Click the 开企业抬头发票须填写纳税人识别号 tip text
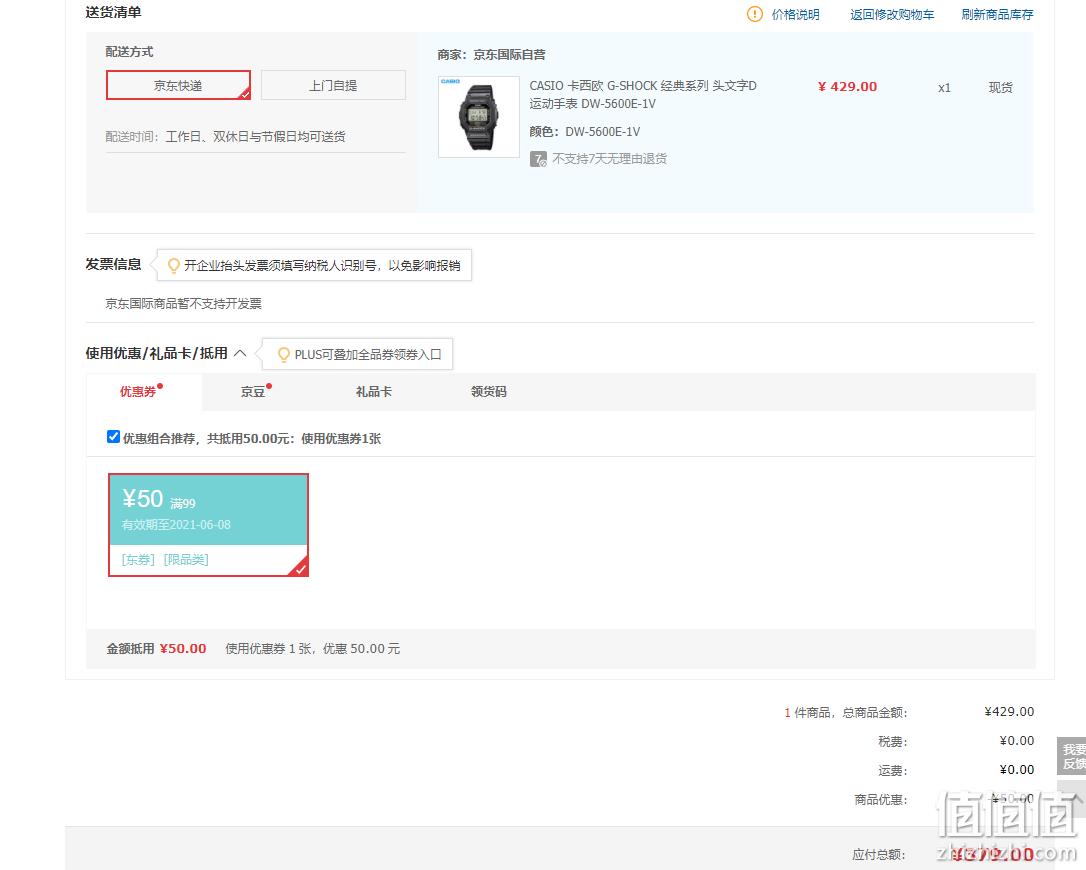 (x=322, y=265)
